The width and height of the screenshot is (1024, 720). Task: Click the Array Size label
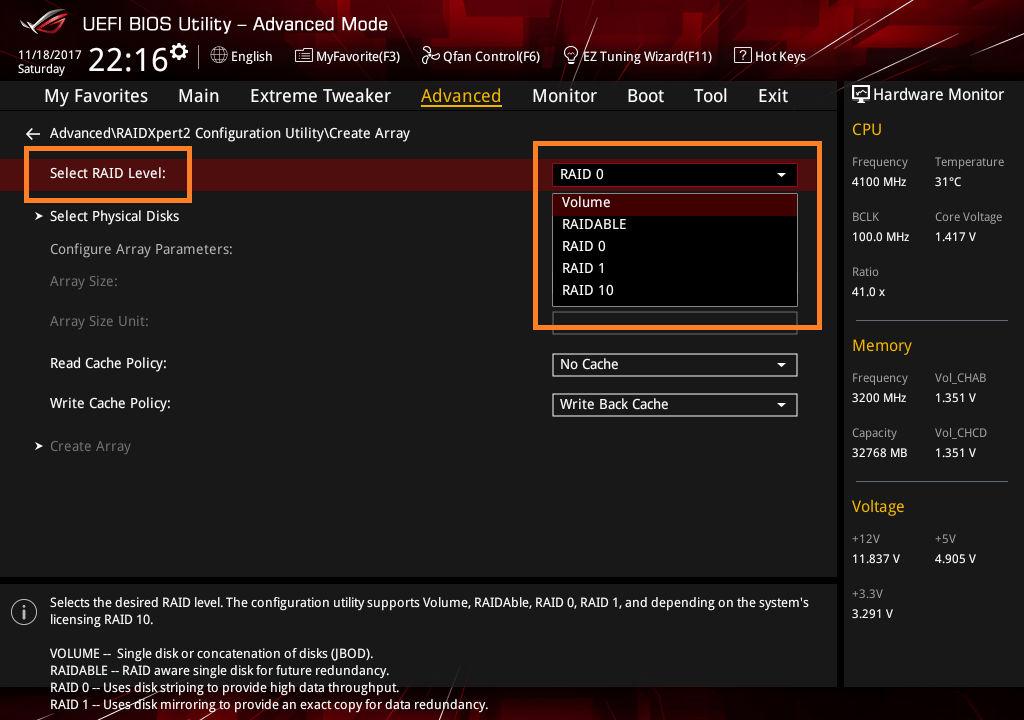click(84, 282)
